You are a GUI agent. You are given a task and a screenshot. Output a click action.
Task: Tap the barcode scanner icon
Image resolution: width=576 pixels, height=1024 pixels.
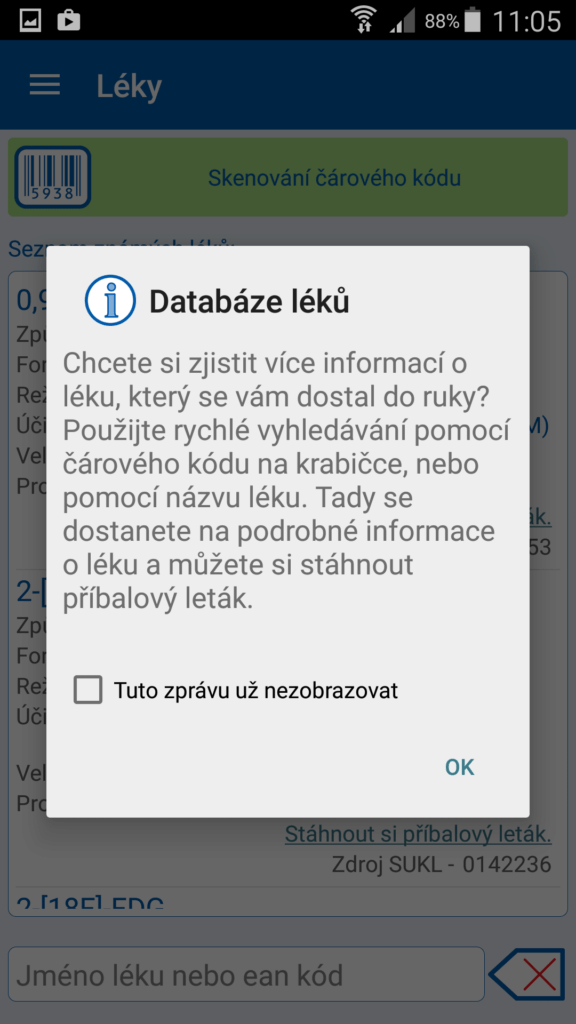click(53, 177)
